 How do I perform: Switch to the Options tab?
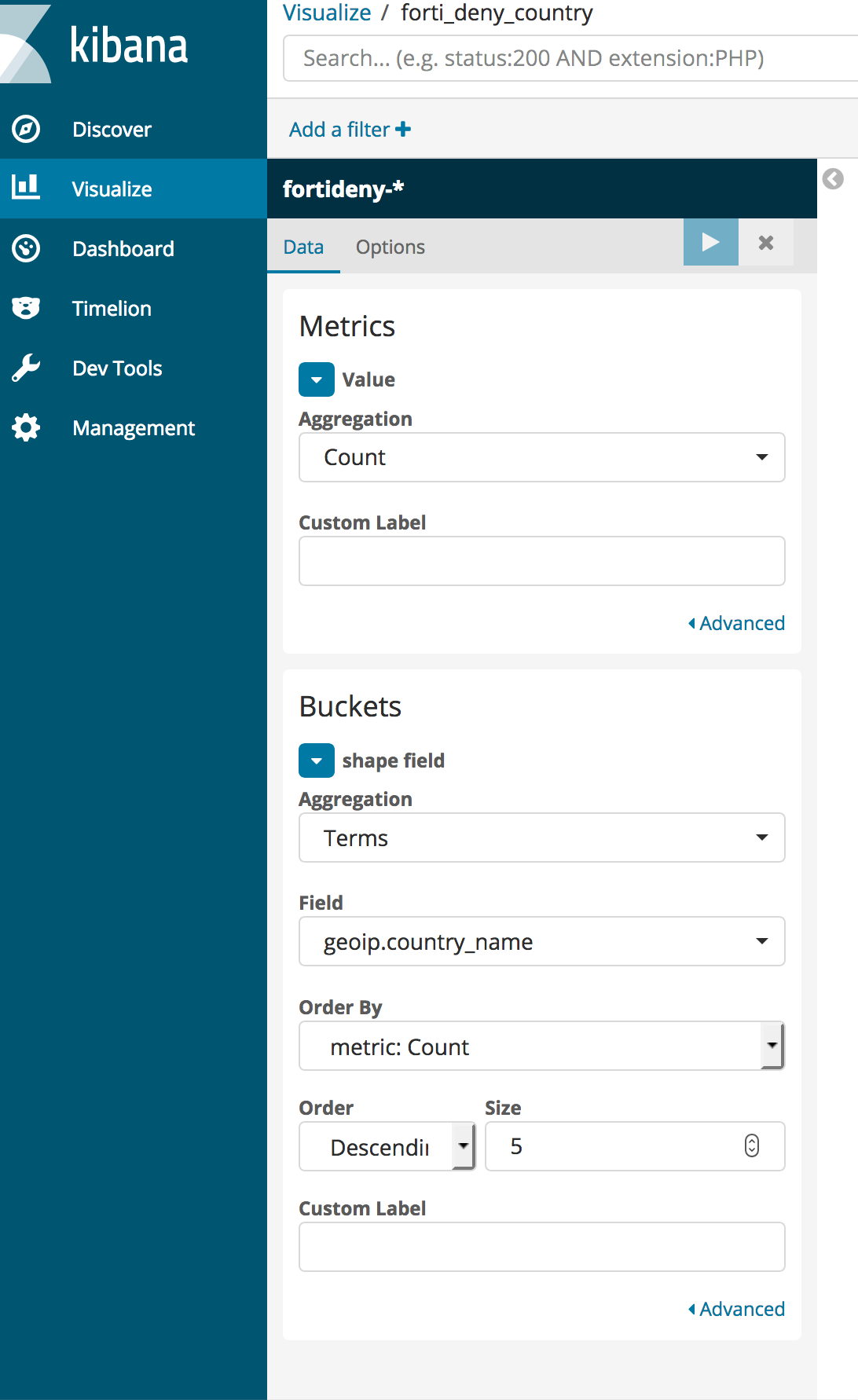(x=390, y=247)
